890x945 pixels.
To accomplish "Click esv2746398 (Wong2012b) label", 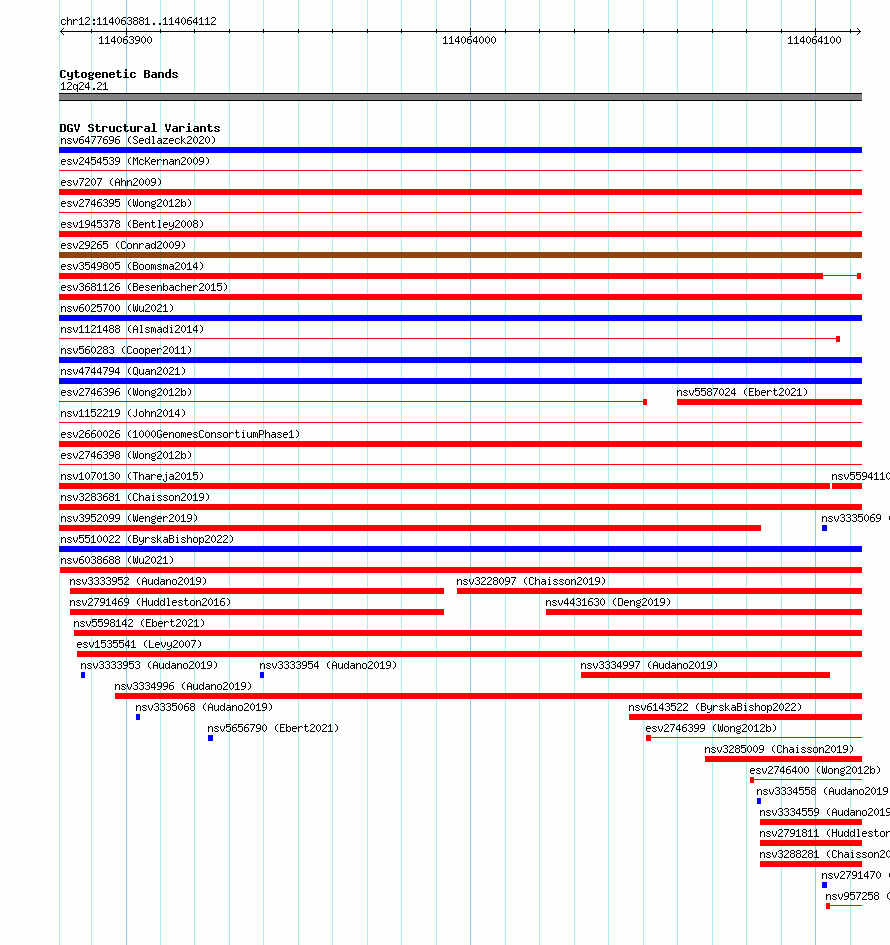I will coord(126,456).
